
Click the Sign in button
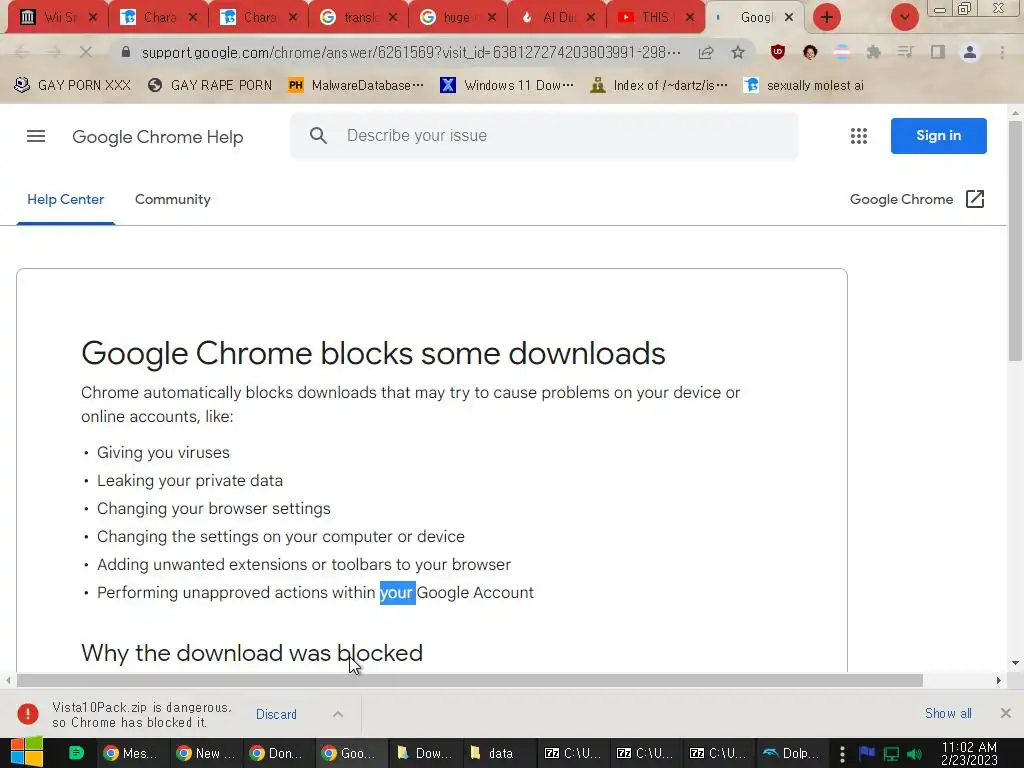938,136
